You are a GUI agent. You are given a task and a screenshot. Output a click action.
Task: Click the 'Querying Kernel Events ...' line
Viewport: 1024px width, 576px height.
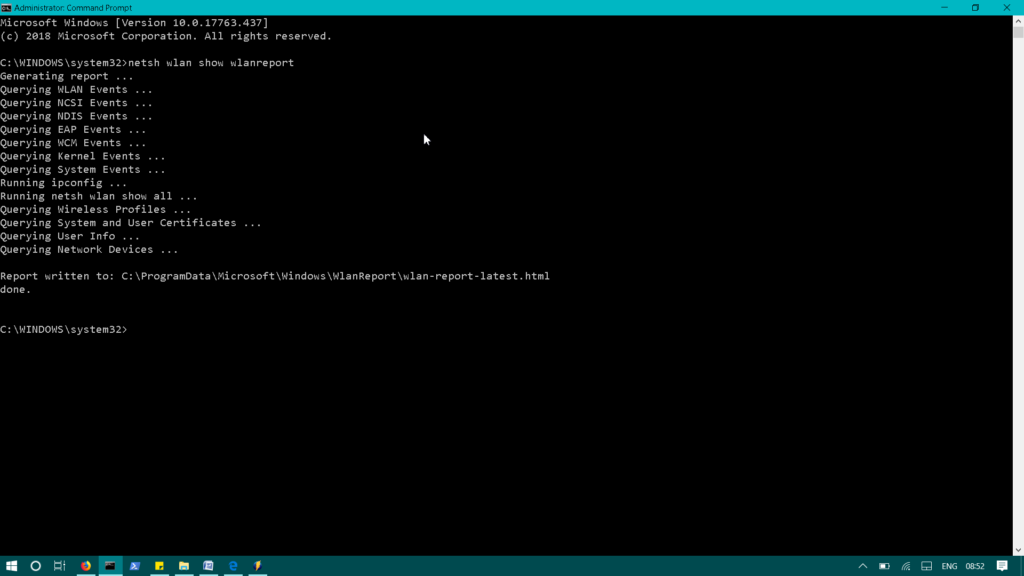(83, 156)
